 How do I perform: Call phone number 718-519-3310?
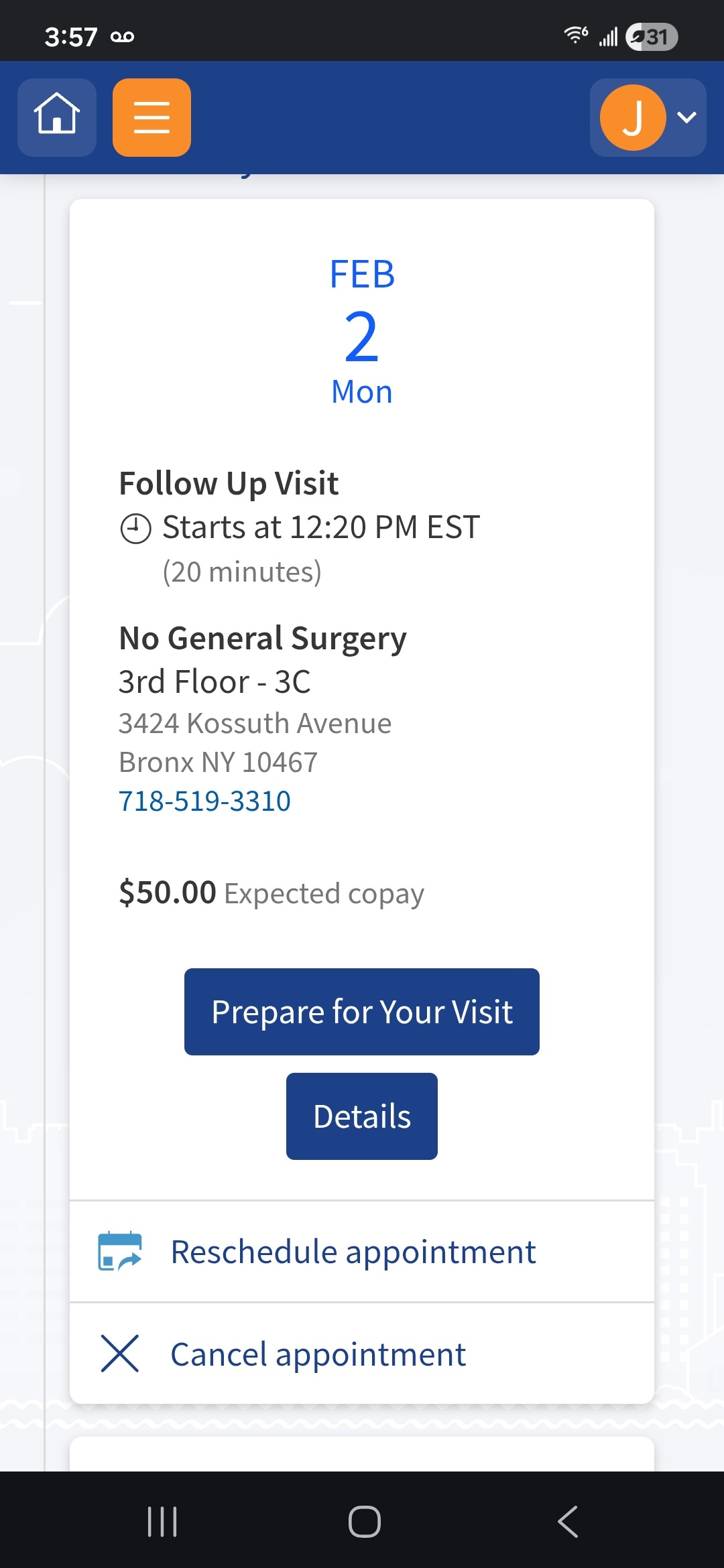204,801
